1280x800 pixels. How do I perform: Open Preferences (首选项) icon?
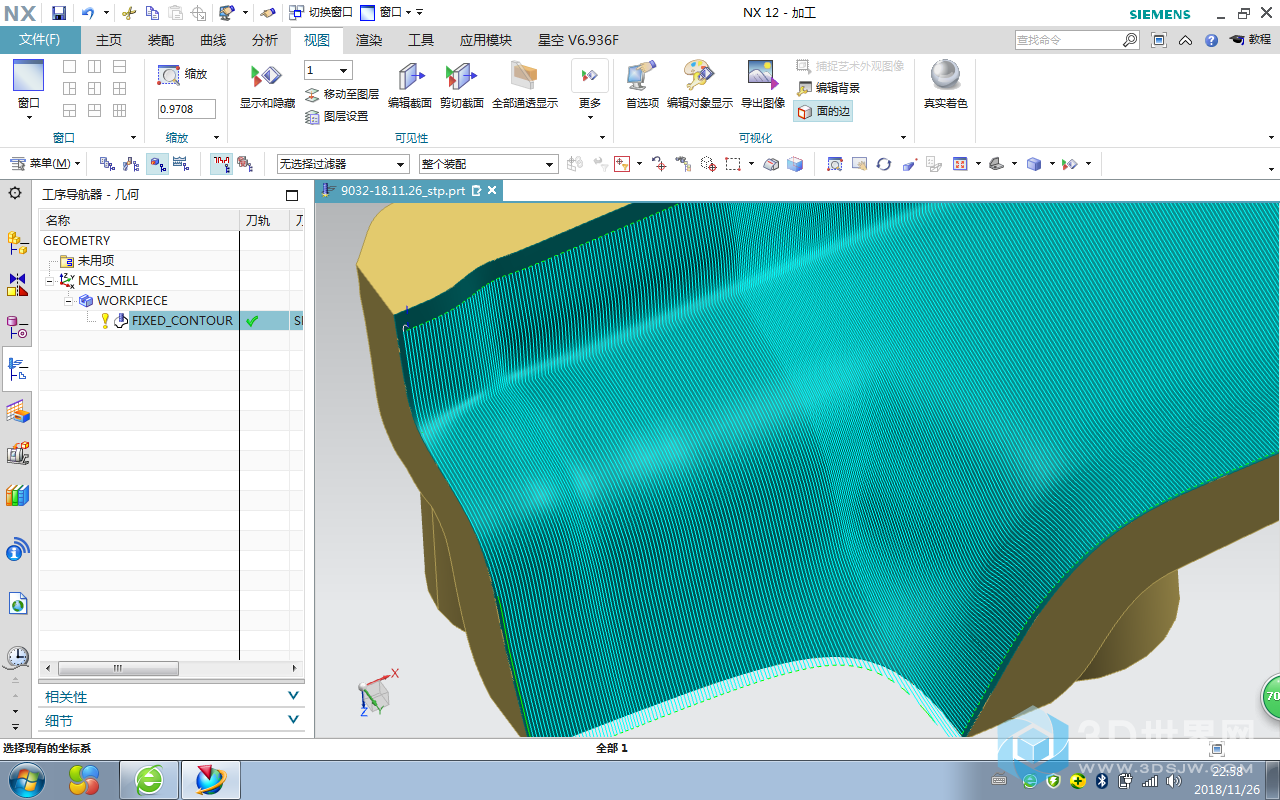[x=642, y=76]
